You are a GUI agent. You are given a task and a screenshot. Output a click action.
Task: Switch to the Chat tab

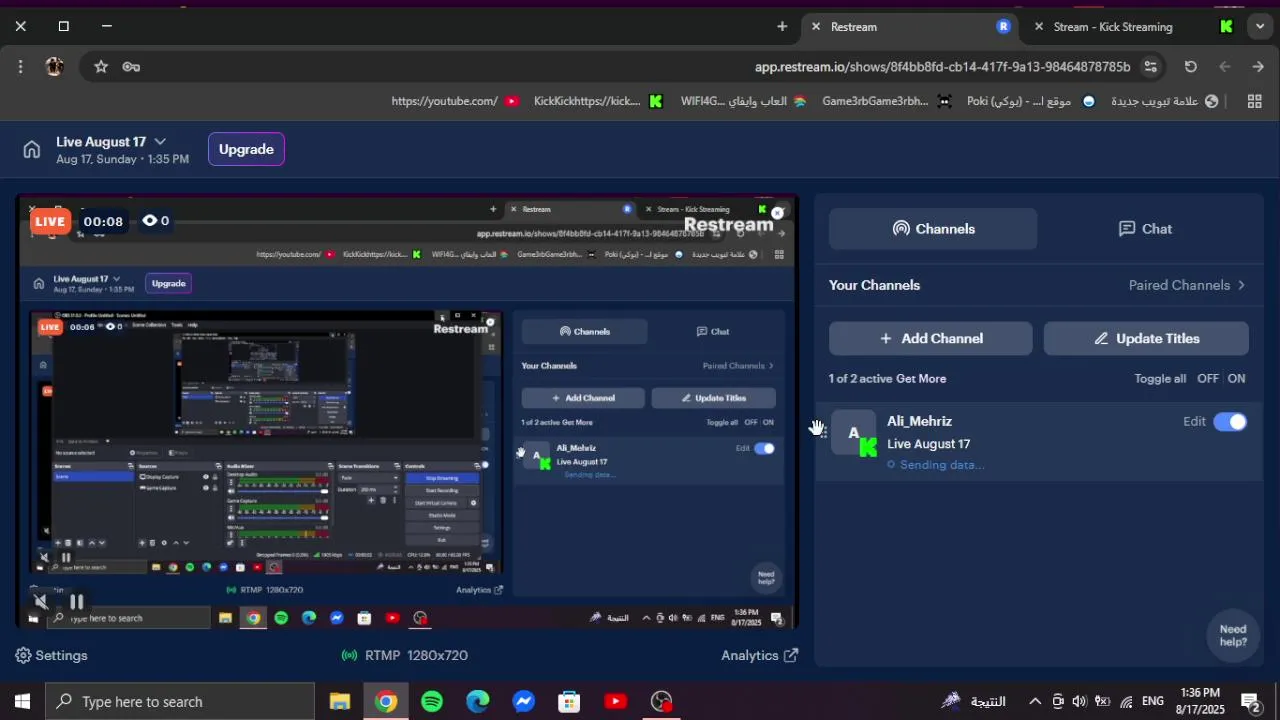[x=1145, y=229]
